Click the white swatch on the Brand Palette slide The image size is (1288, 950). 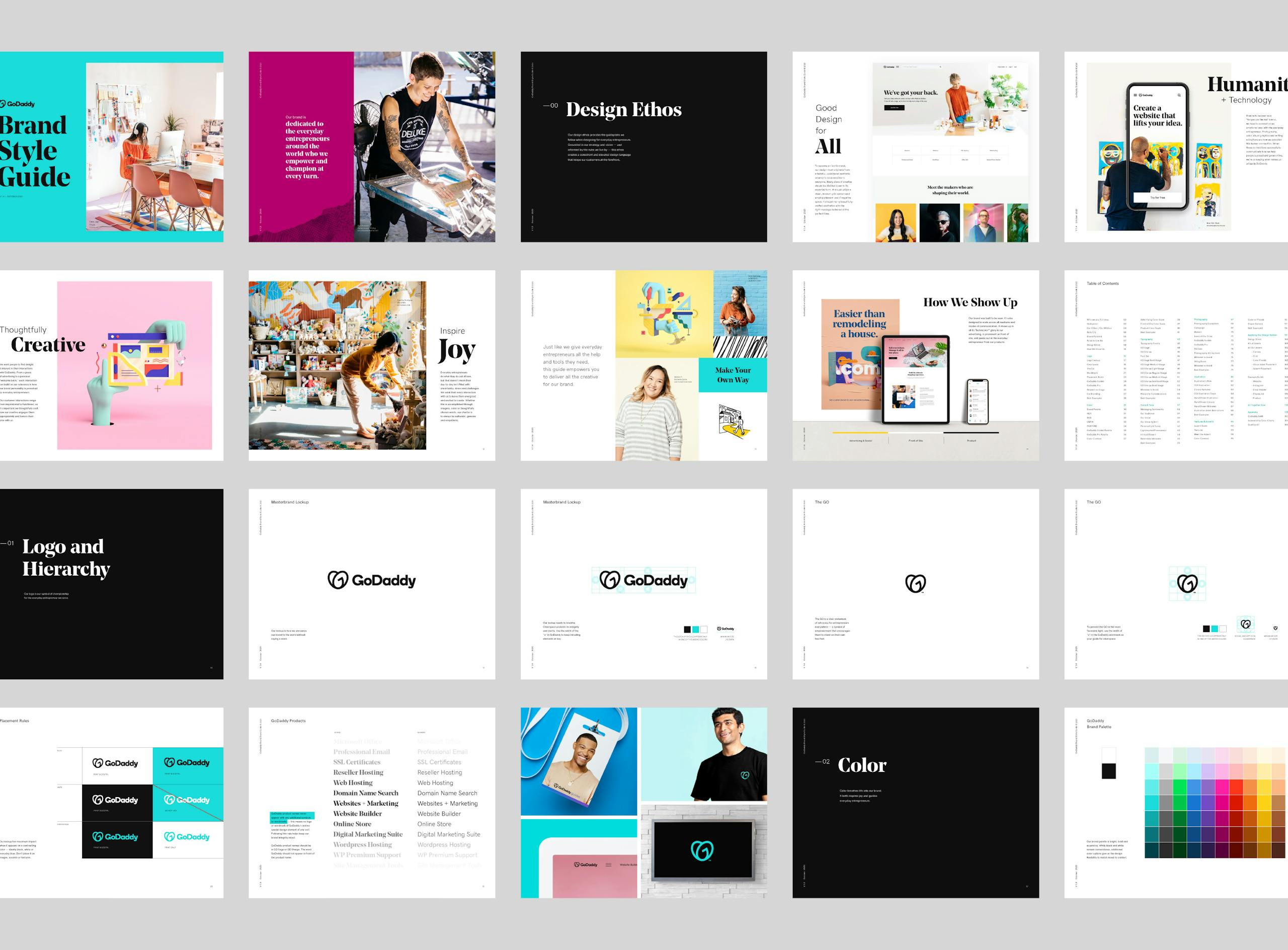click(1108, 756)
